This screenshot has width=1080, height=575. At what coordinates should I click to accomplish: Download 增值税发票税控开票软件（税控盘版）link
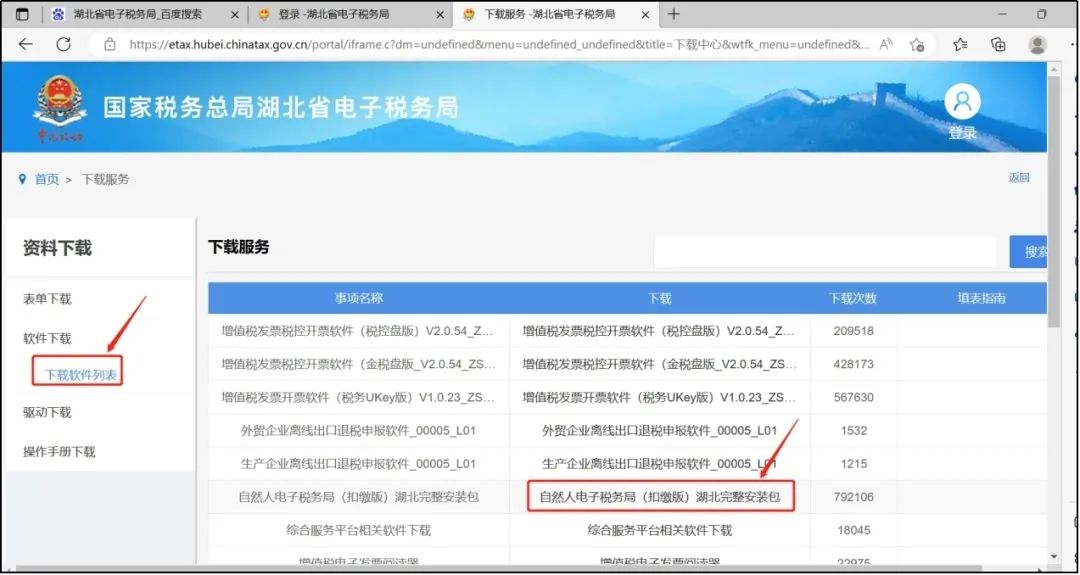click(660, 331)
